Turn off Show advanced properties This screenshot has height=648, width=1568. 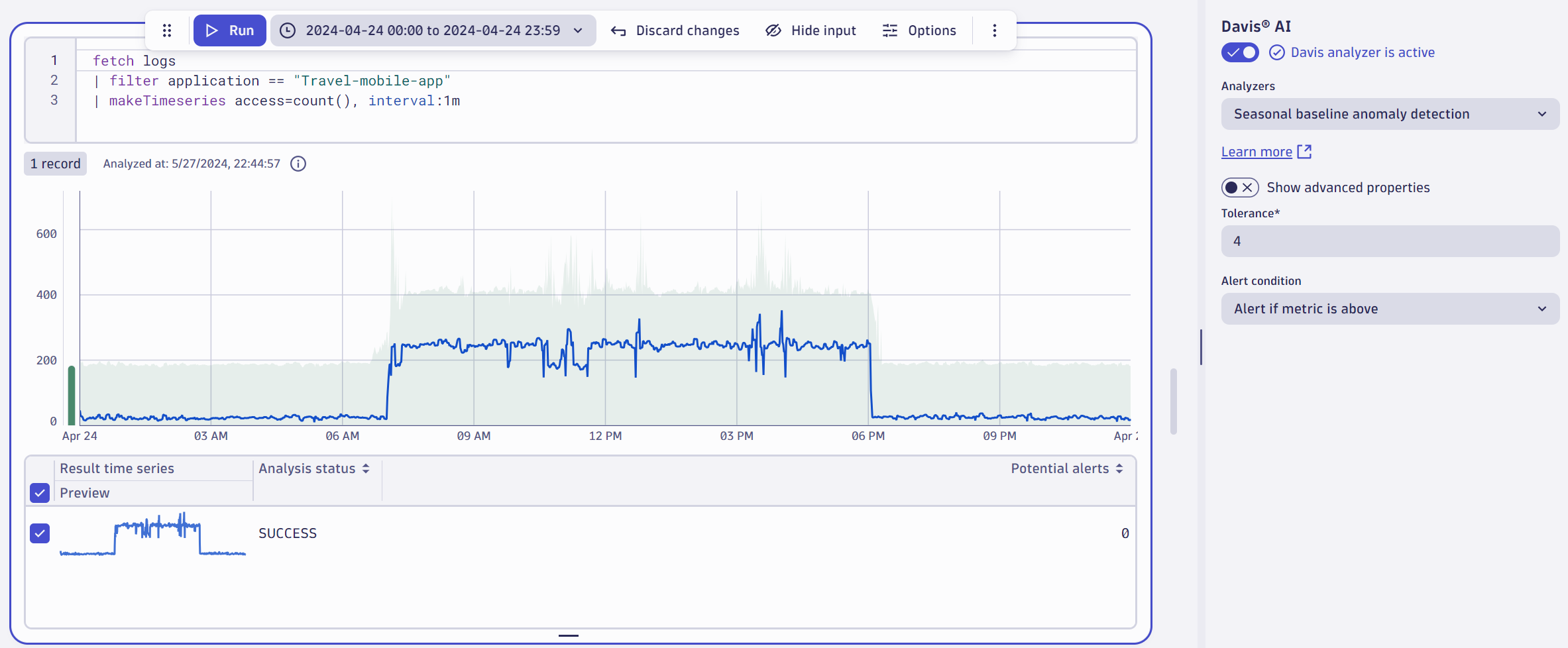(x=1240, y=188)
